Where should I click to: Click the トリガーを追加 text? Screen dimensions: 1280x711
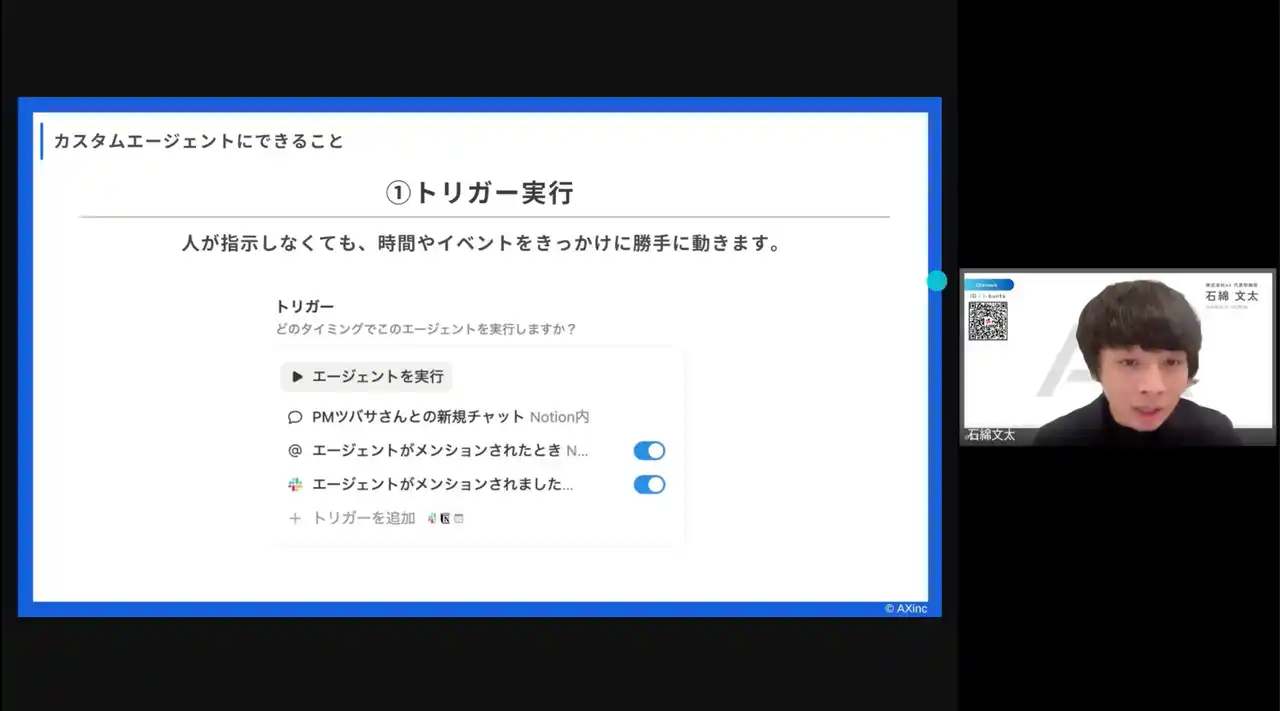click(x=364, y=518)
